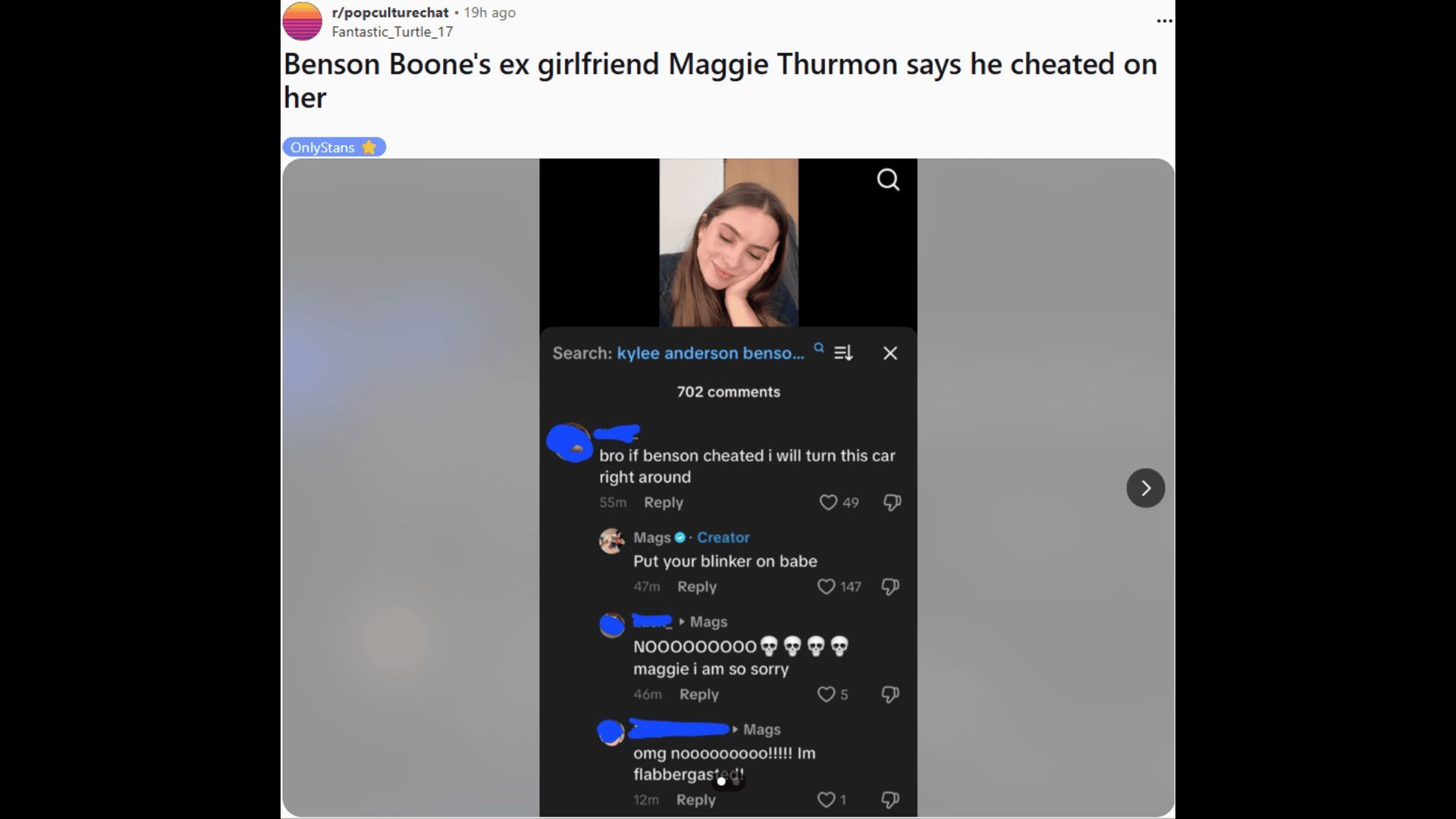Screen dimensions: 1456x819
Task: Advance to next image with arrow
Action: click(1145, 488)
